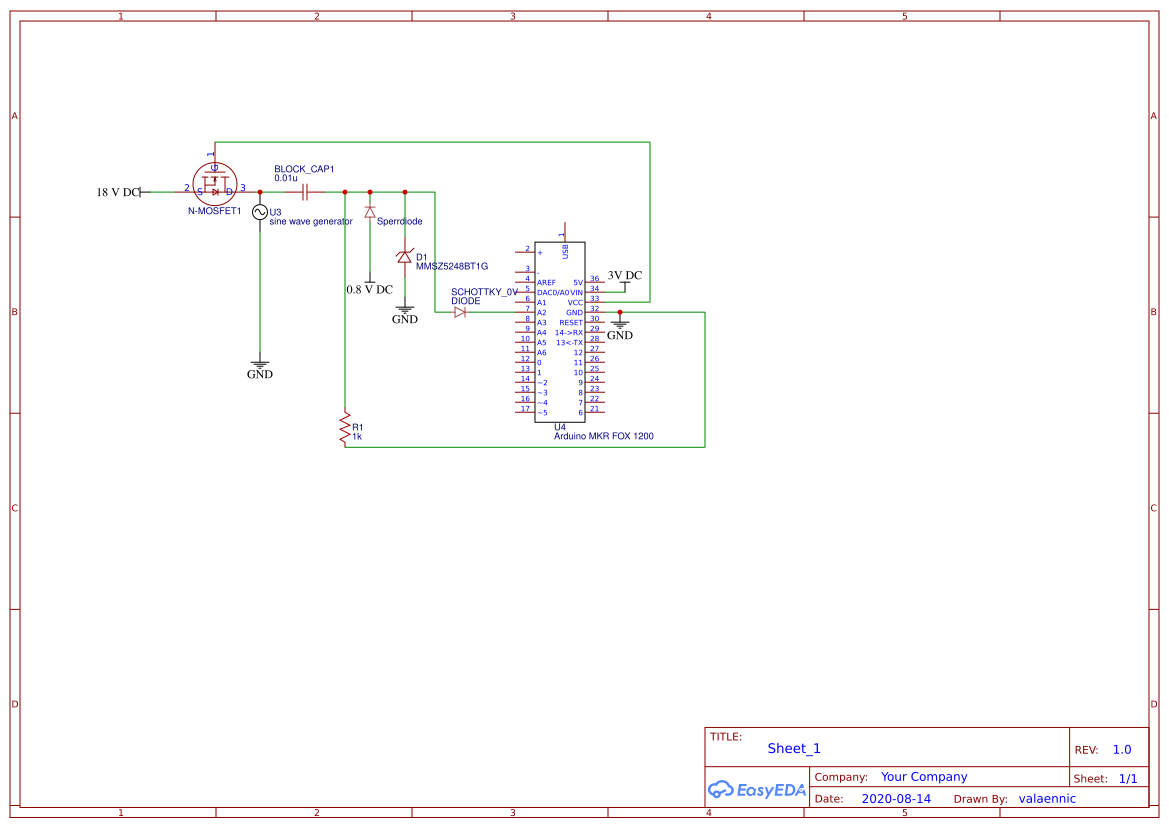This screenshot has width=1169, height=828.
Task: Click the sine wave generator U3 symbol
Action: pos(260,212)
